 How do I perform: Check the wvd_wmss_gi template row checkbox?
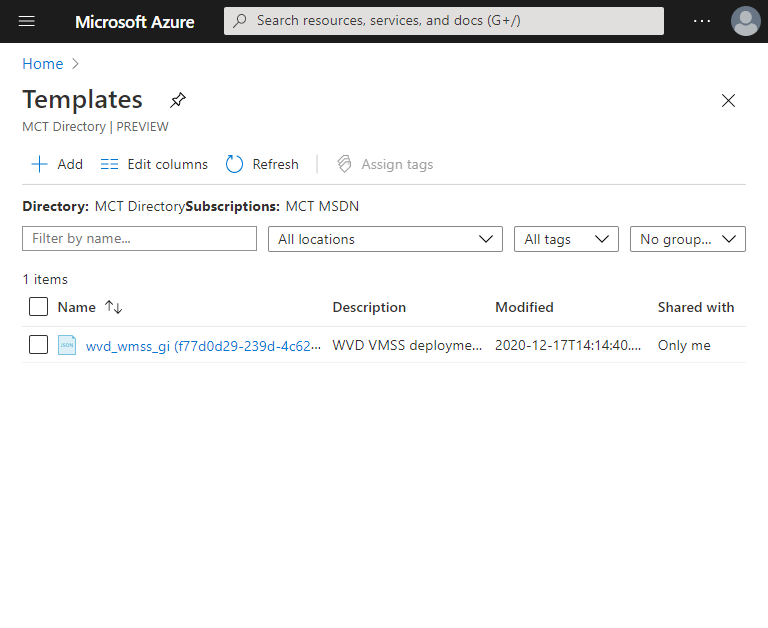pos(38,345)
